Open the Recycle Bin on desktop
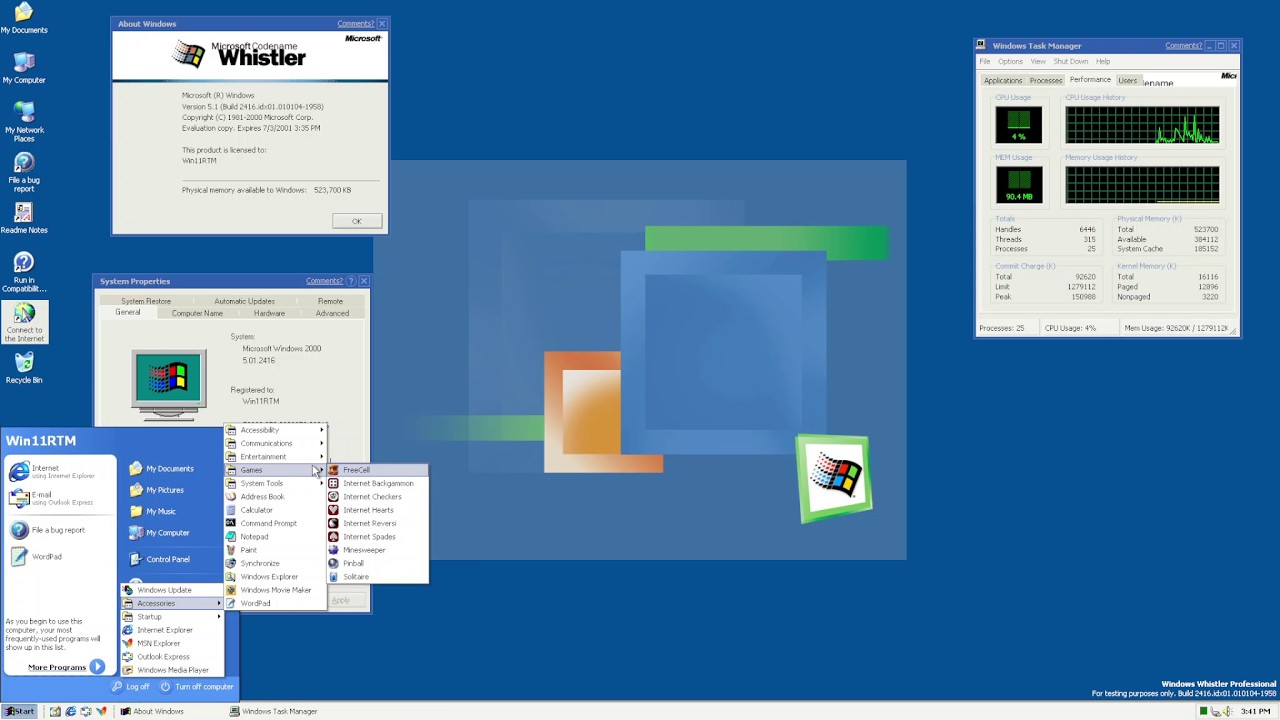This screenshot has height=720, width=1280. tap(24, 367)
